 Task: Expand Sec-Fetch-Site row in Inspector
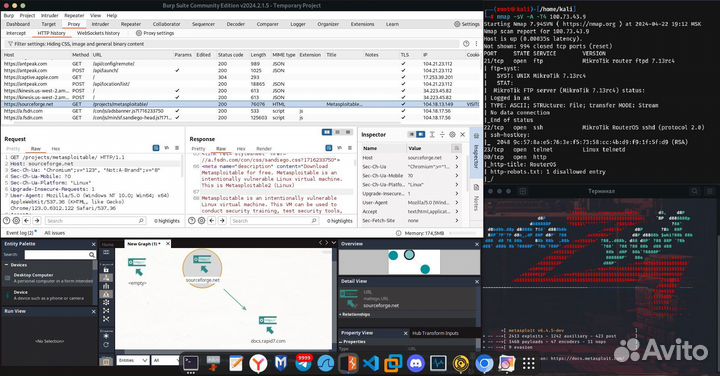pyautogui.click(x=457, y=220)
